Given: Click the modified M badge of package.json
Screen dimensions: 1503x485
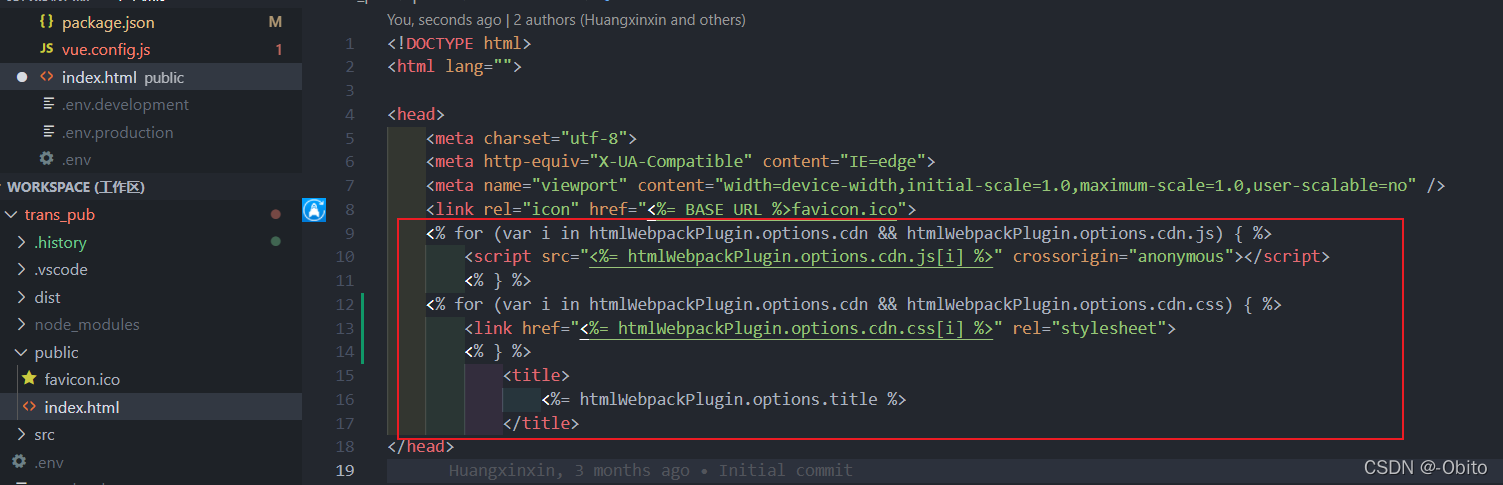Looking at the screenshot, I should (275, 22).
